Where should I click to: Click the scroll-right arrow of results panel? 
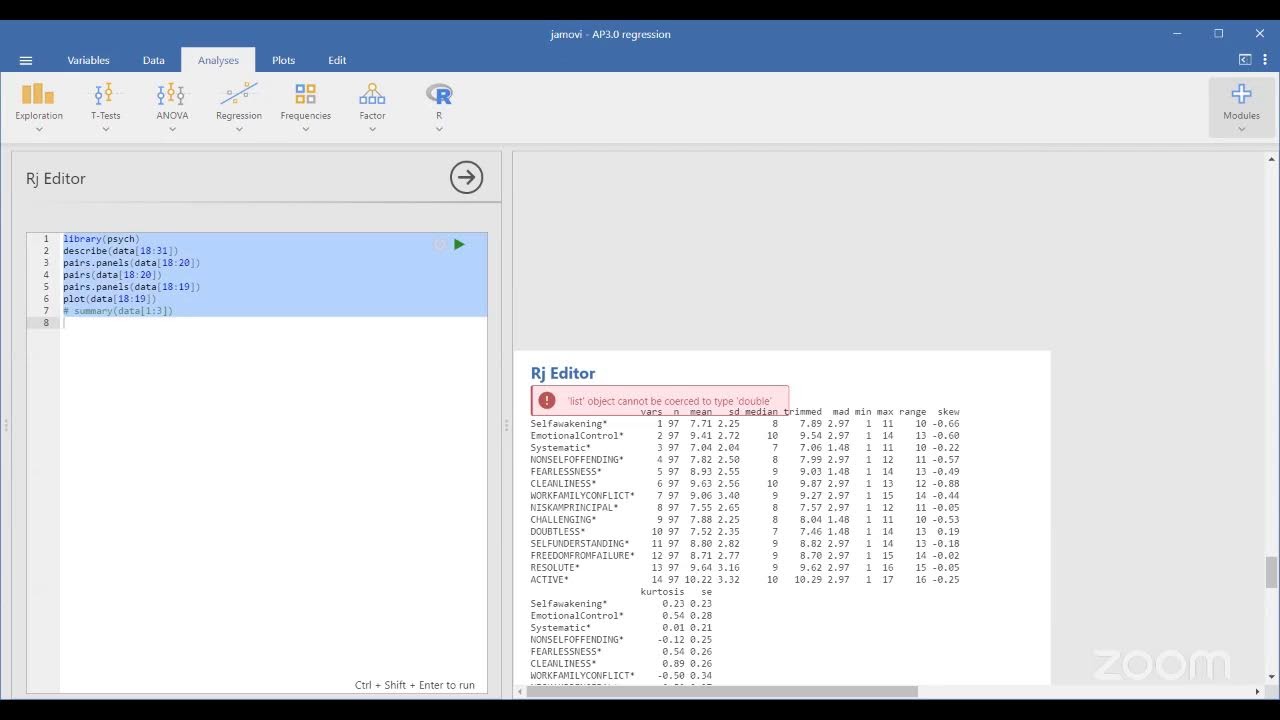(1257, 691)
